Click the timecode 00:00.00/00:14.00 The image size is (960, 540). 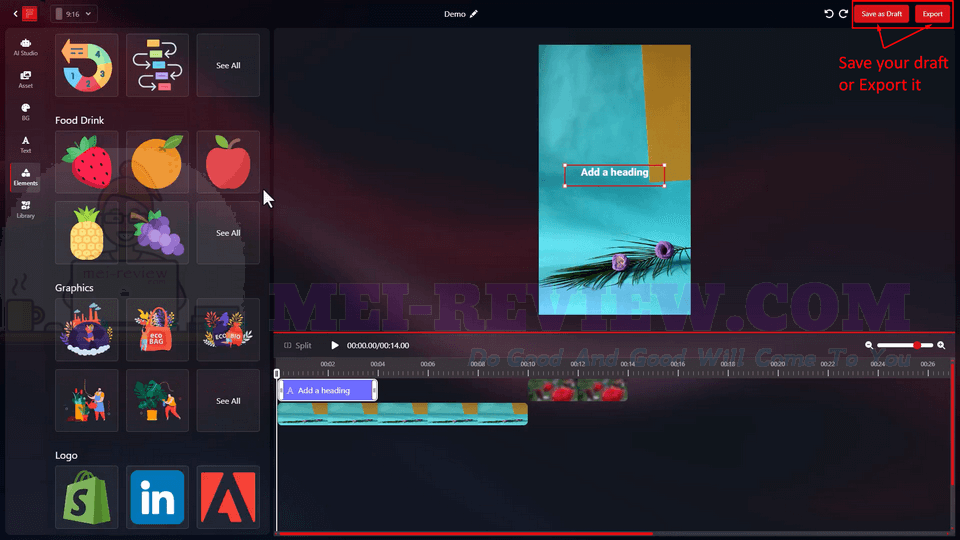[x=378, y=345]
